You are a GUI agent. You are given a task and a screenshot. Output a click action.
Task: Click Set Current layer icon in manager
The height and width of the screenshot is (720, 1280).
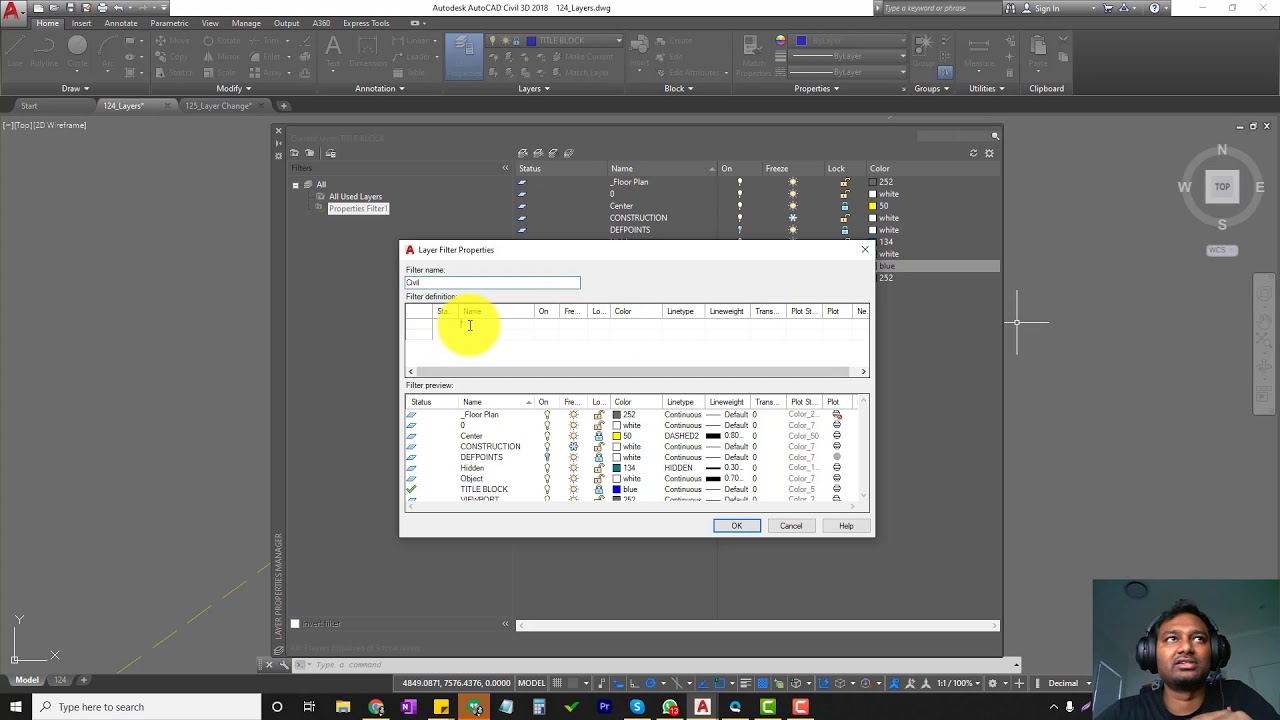click(x=568, y=153)
